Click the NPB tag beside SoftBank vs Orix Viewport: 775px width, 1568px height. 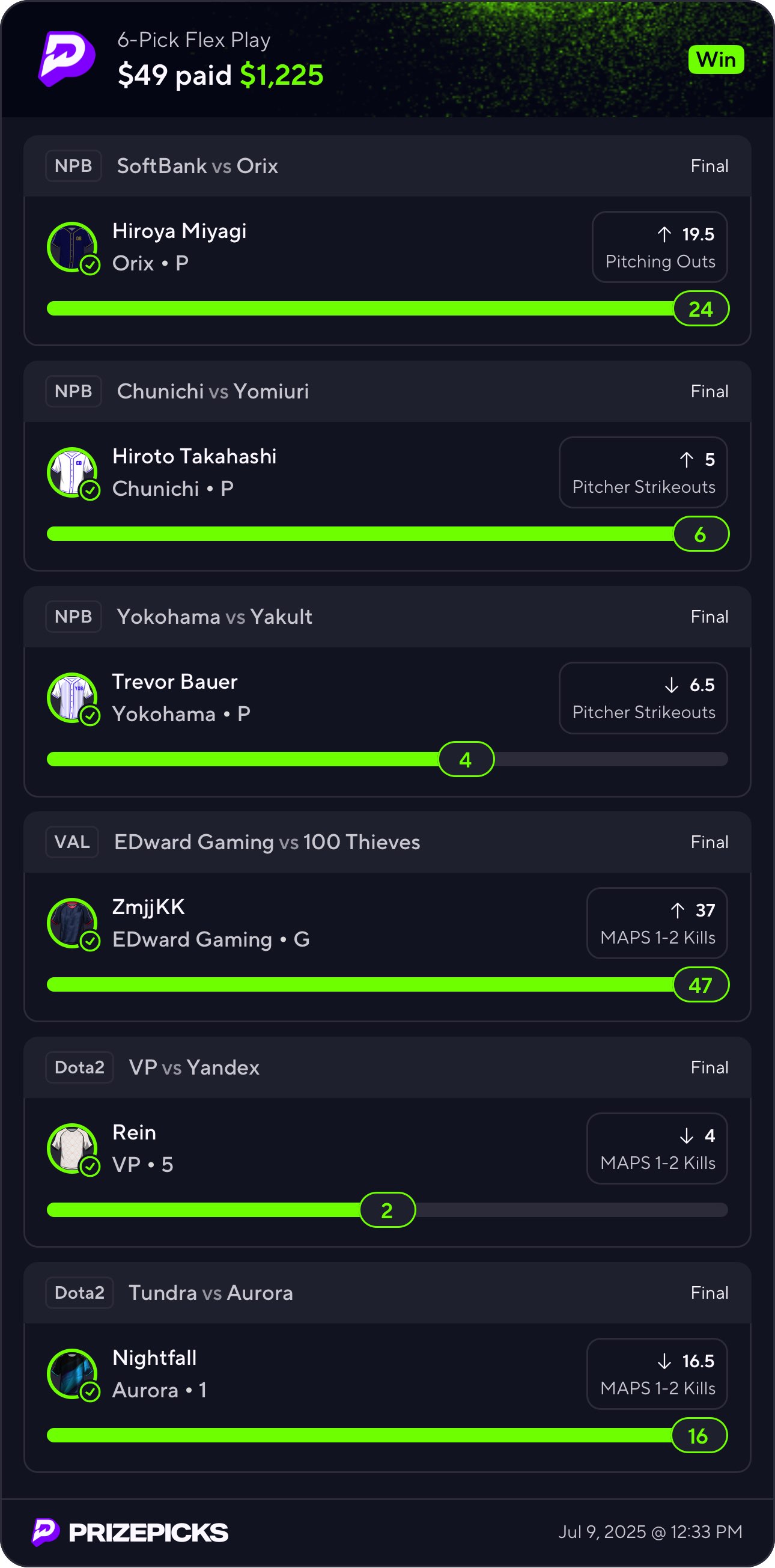point(74,165)
